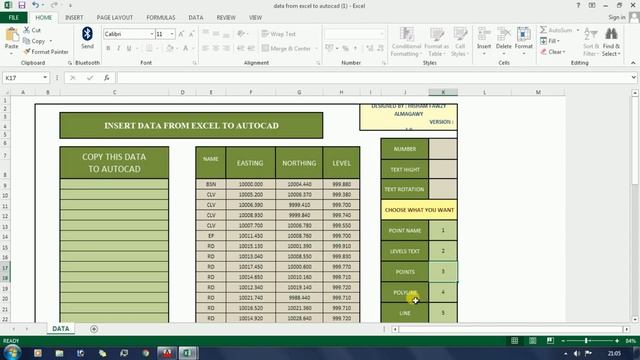Select column K header
The image size is (640, 360).
(x=443, y=92)
